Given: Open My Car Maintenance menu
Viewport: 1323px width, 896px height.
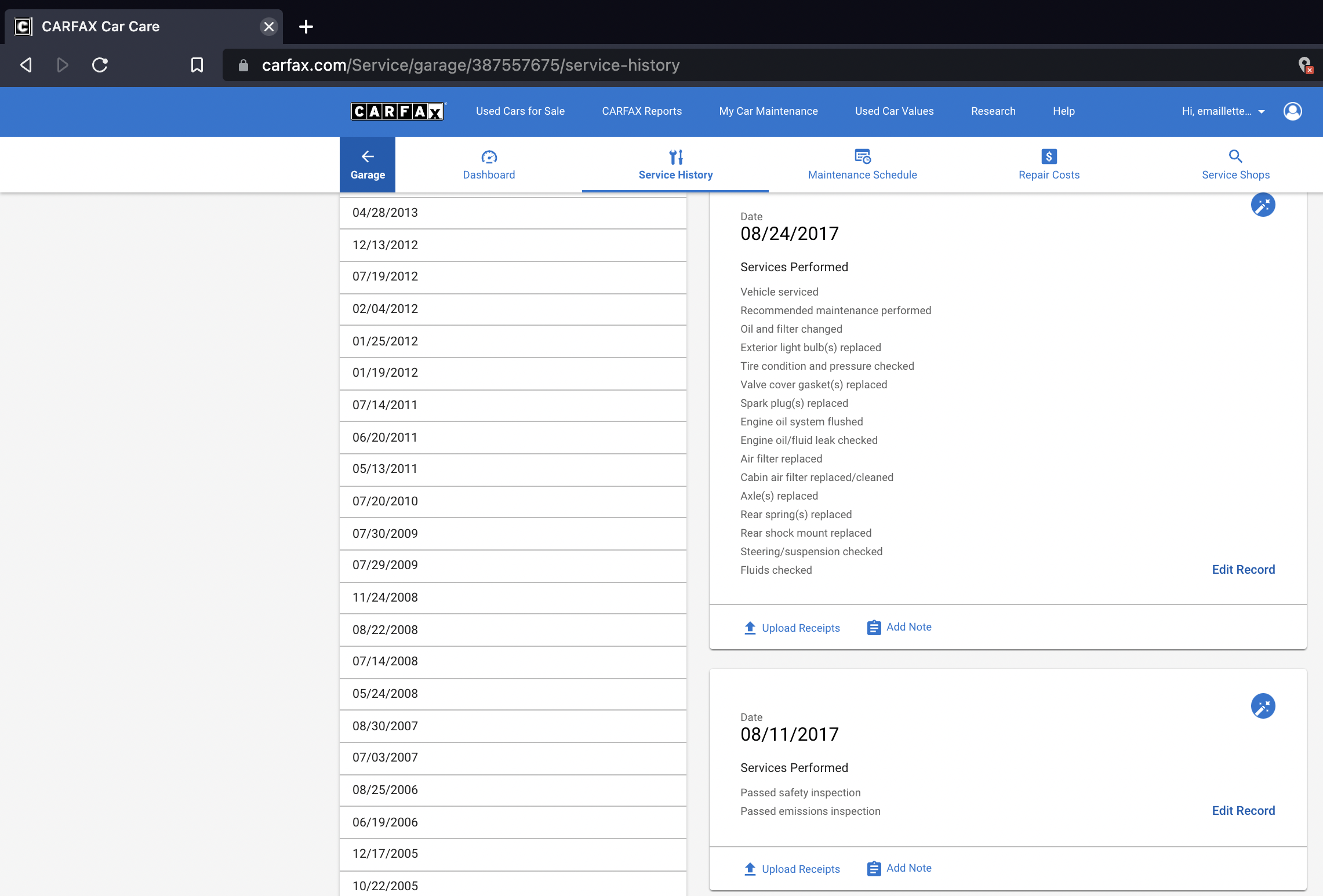Looking at the screenshot, I should pyautogui.click(x=768, y=111).
